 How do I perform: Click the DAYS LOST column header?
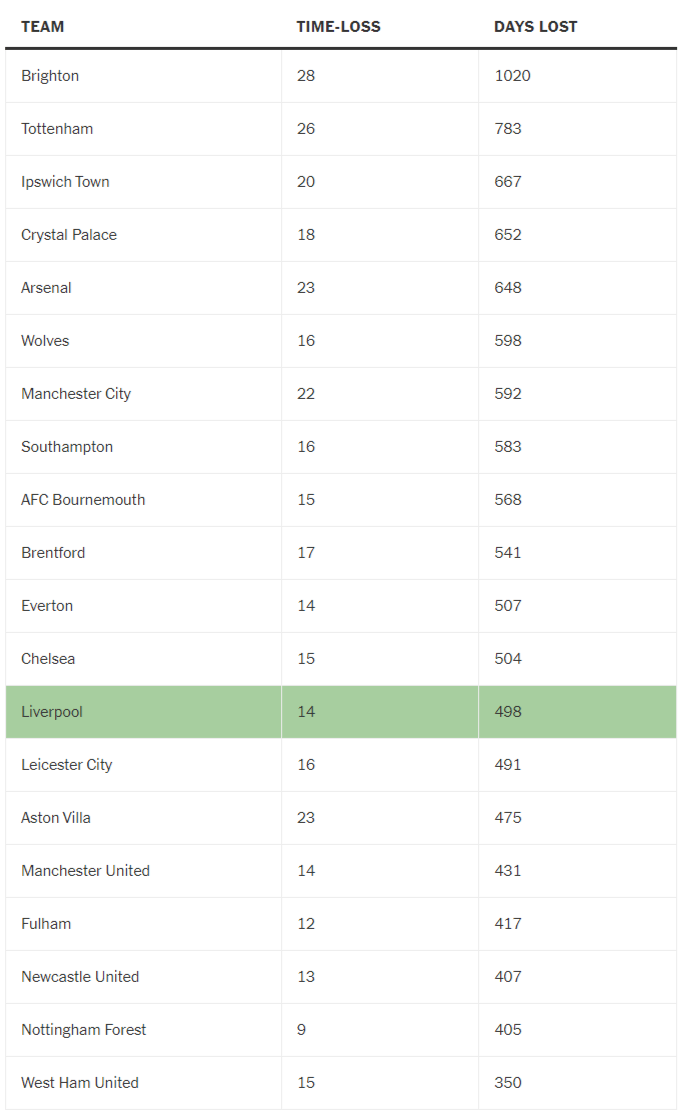coord(535,27)
